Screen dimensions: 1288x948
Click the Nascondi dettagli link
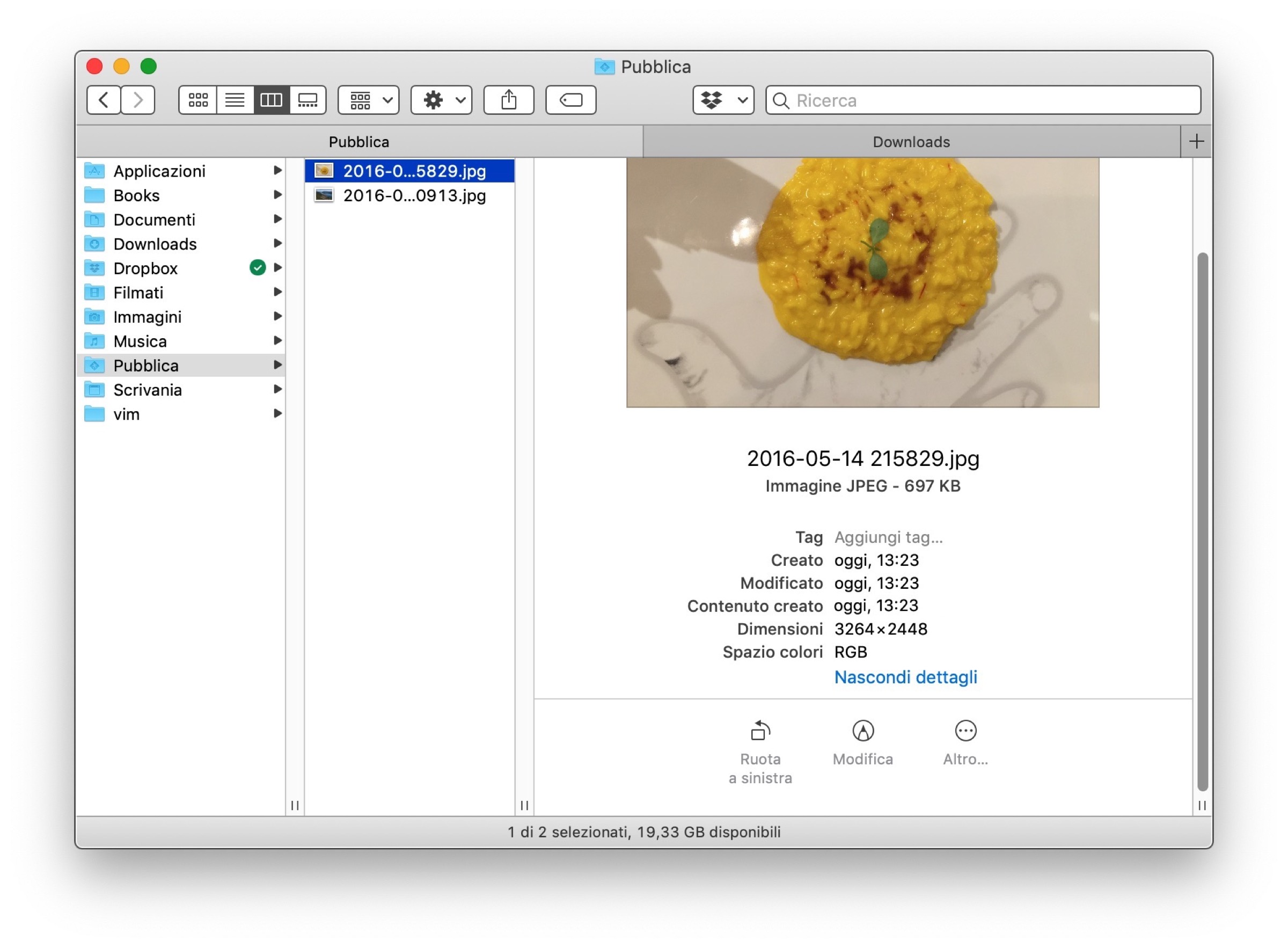click(x=905, y=677)
